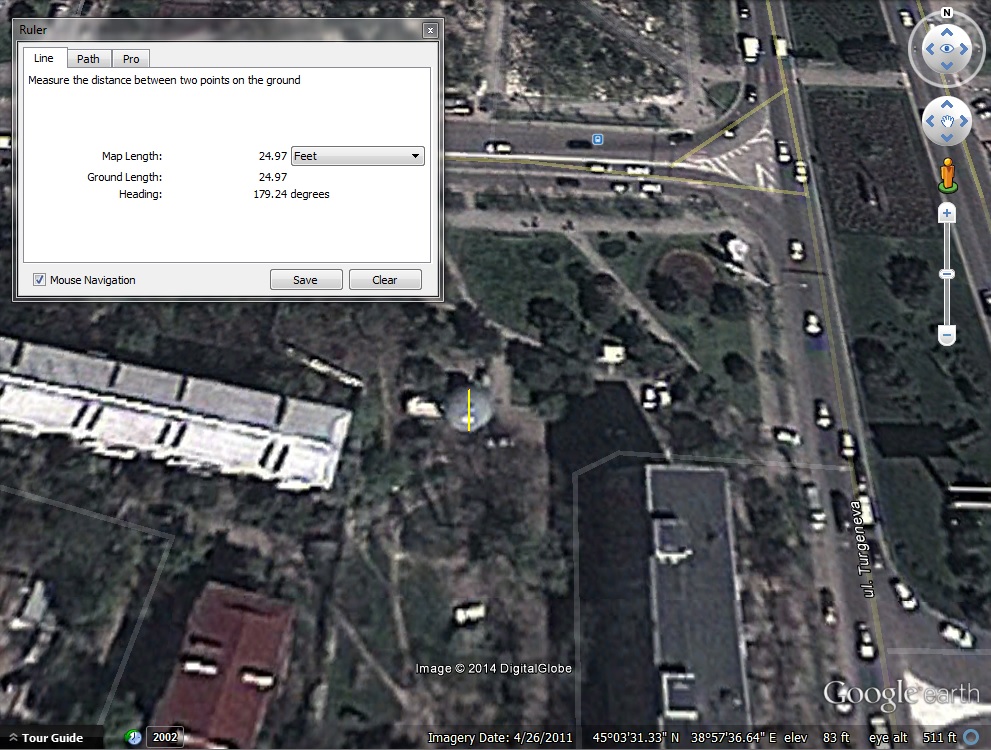Click the Clear button to reset measurement
This screenshot has height=750, width=991.
point(385,280)
